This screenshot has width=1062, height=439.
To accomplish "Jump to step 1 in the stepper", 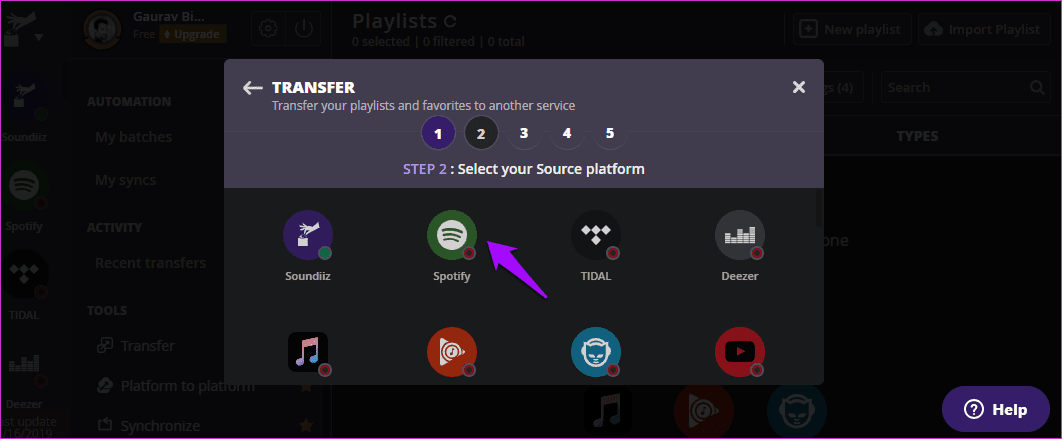I will (x=438, y=133).
